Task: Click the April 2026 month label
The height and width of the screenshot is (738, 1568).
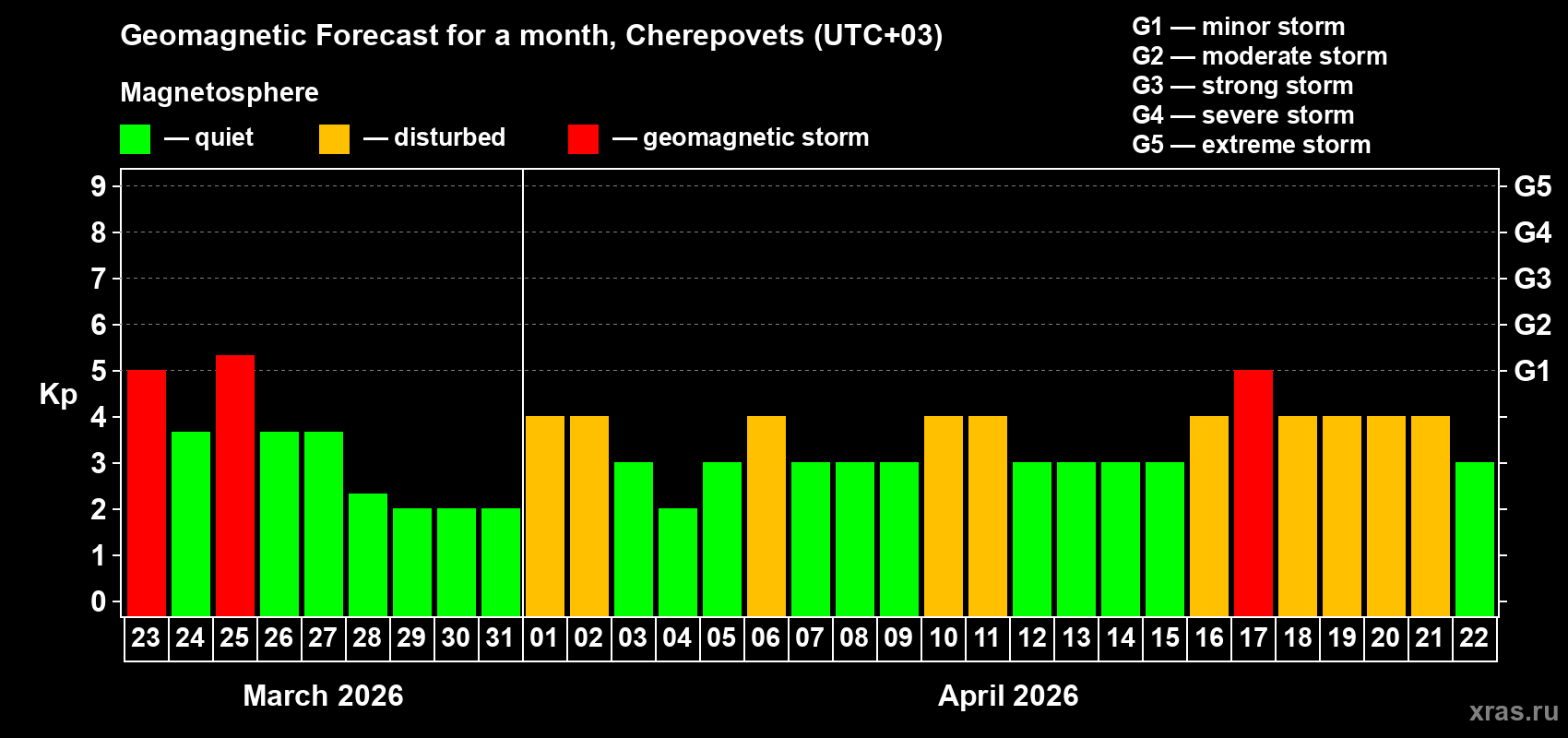Action: pyautogui.click(x=1008, y=696)
